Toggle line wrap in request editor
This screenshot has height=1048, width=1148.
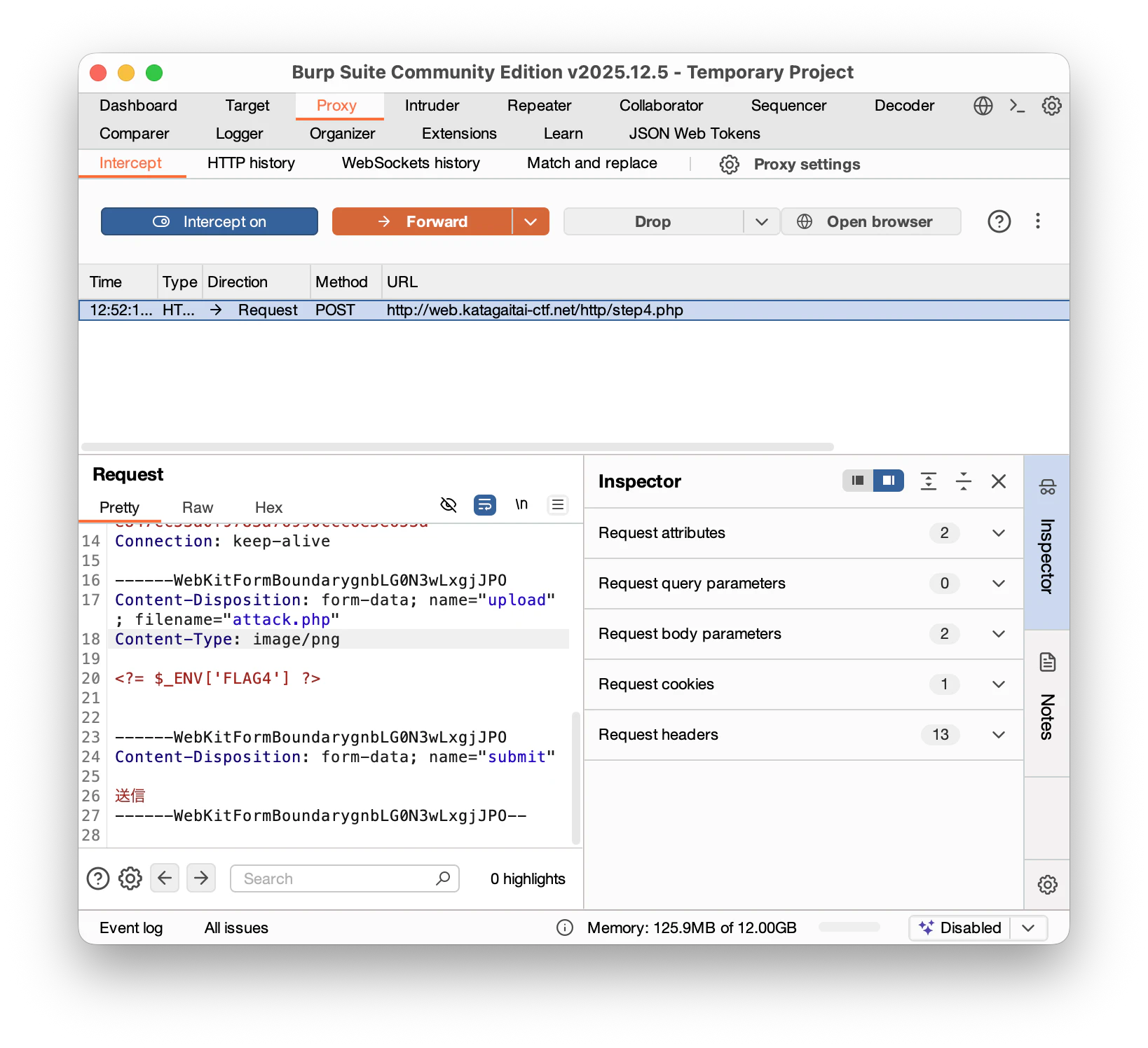coord(485,504)
